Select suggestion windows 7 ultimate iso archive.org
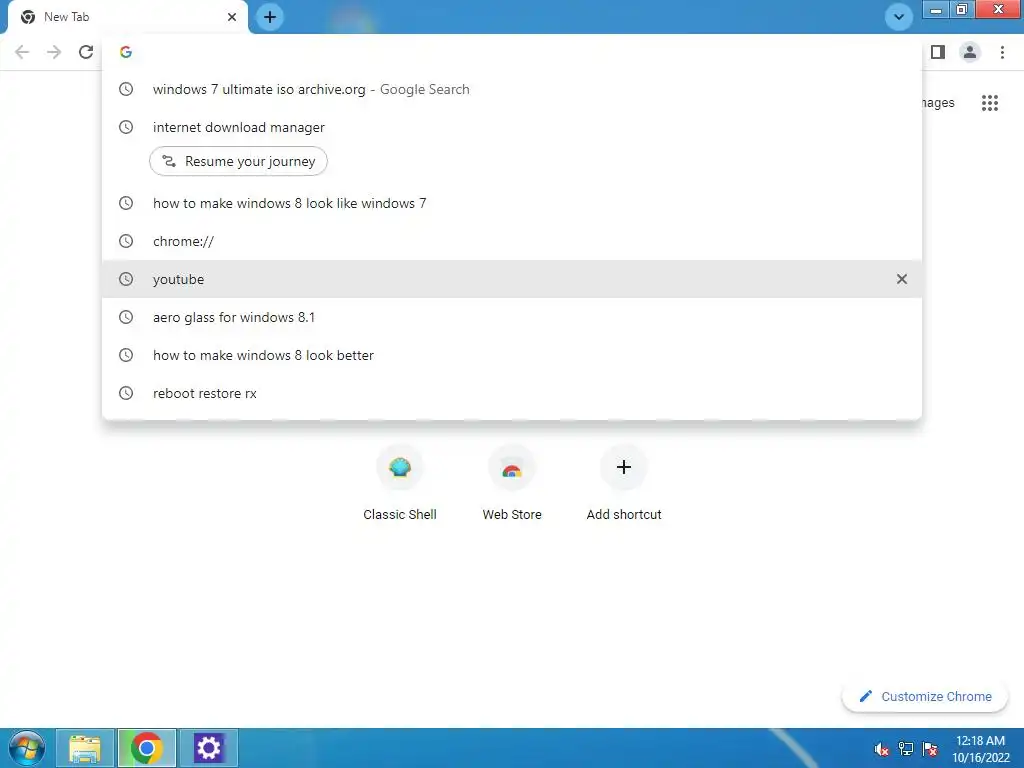The height and width of the screenshot is (768, 1024). (x=512, y=89)
